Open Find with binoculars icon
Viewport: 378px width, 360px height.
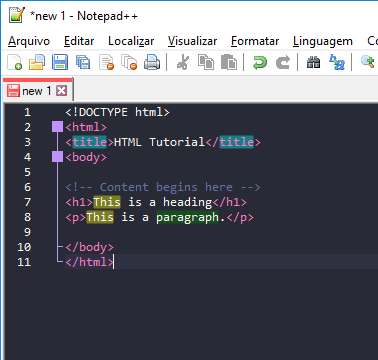[x=313, y=62]
